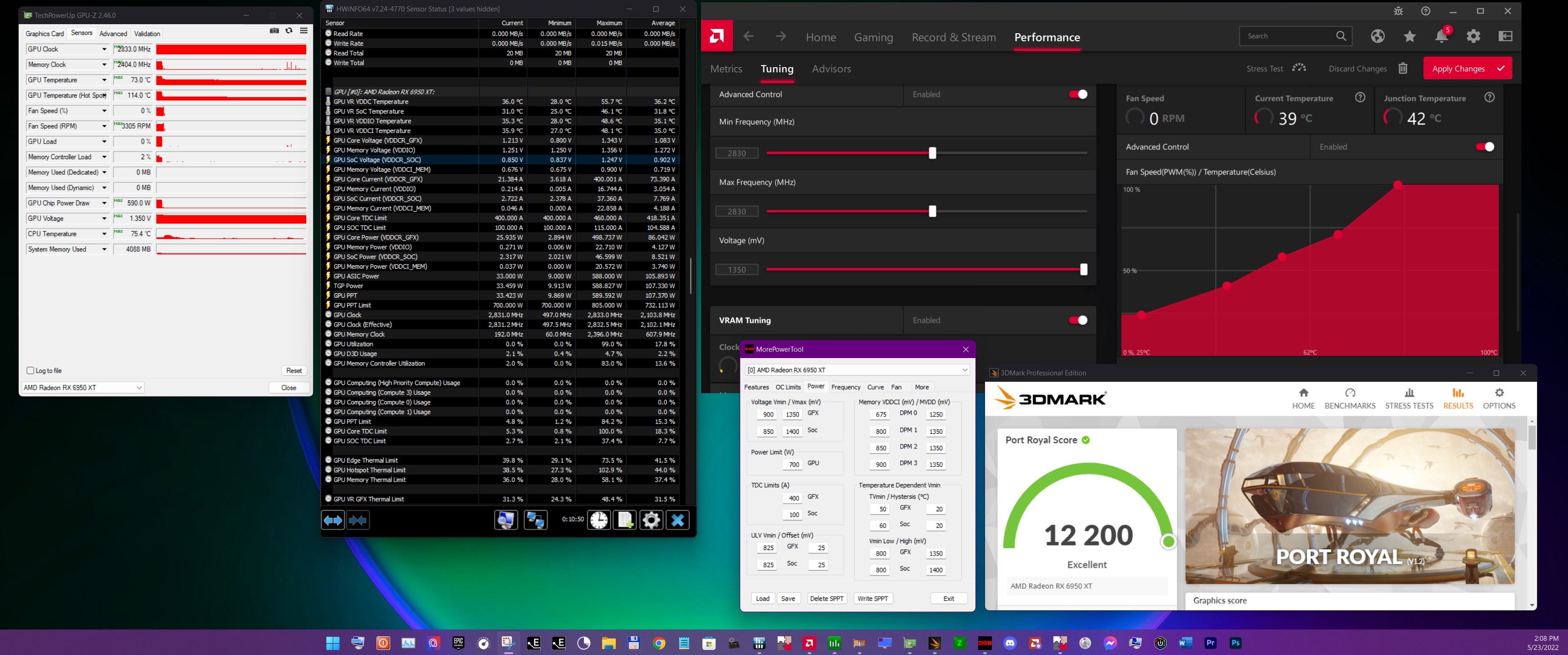Switch to MorePowerTool Frequency tab

click(846, 388)
